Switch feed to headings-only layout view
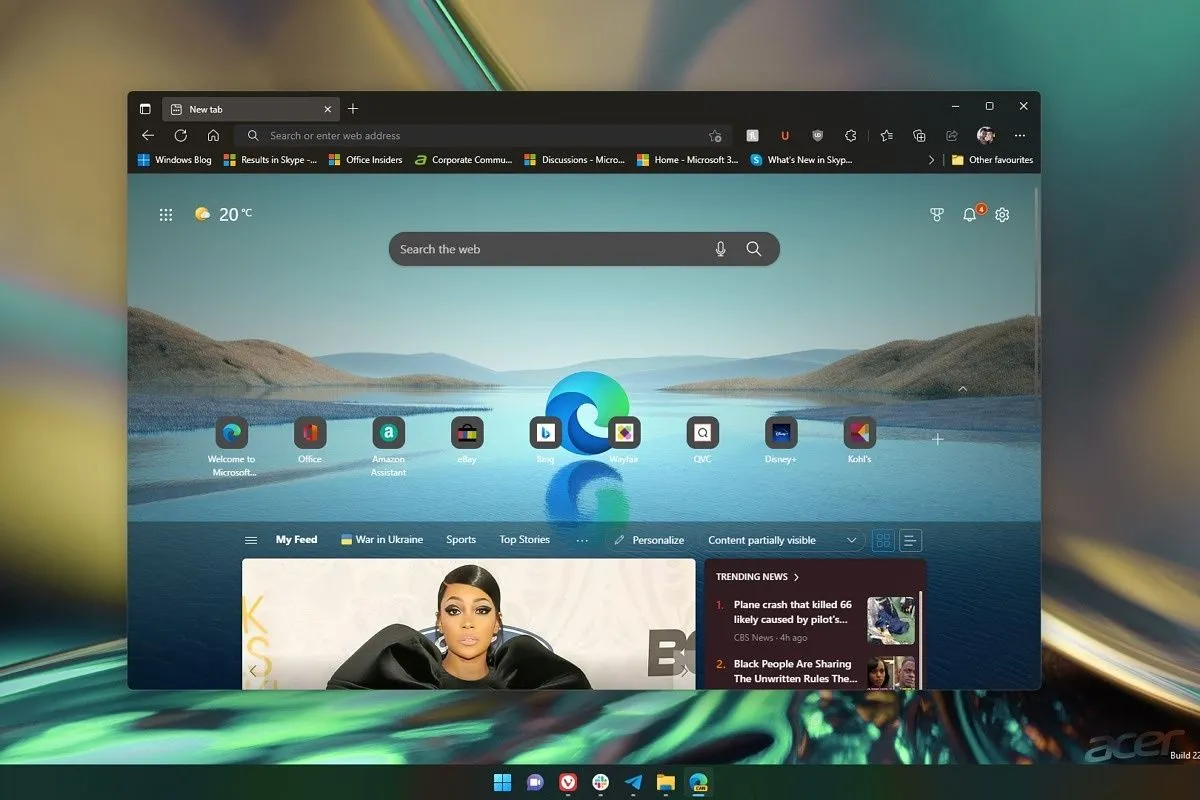The image size is (1200, 800). point(910,540)
